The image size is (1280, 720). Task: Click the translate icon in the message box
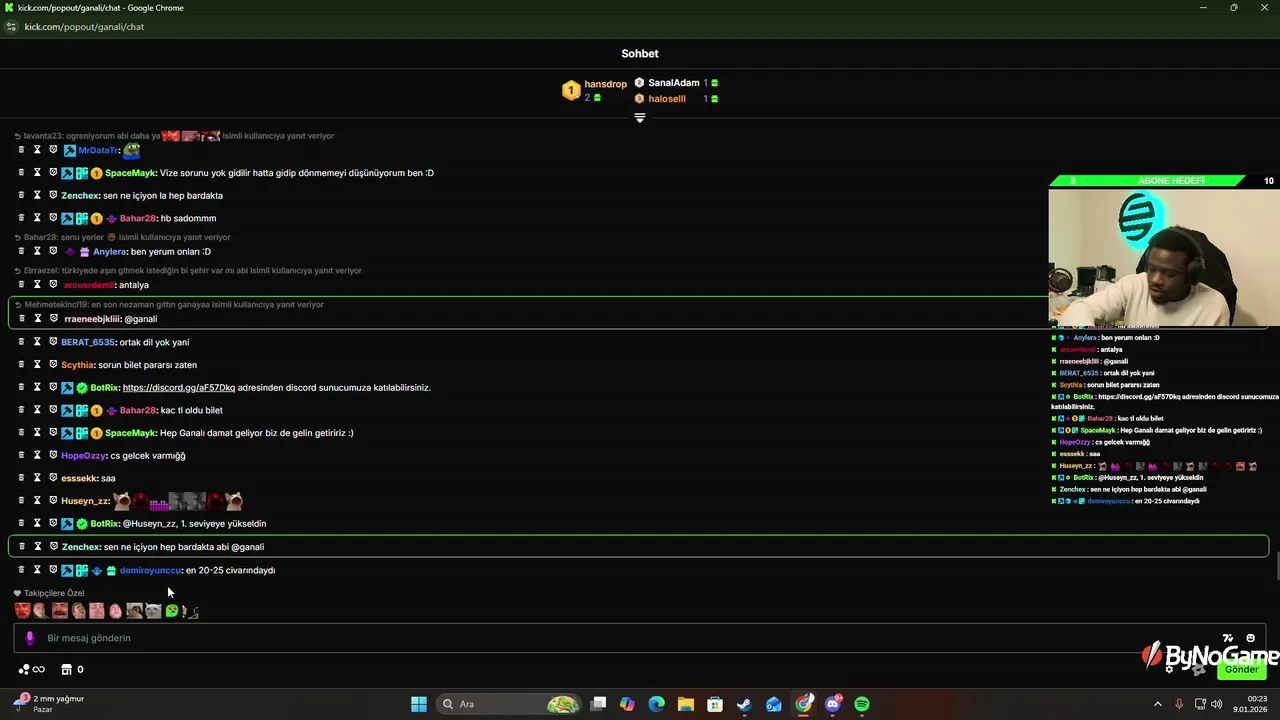[x=1228, y=638]
